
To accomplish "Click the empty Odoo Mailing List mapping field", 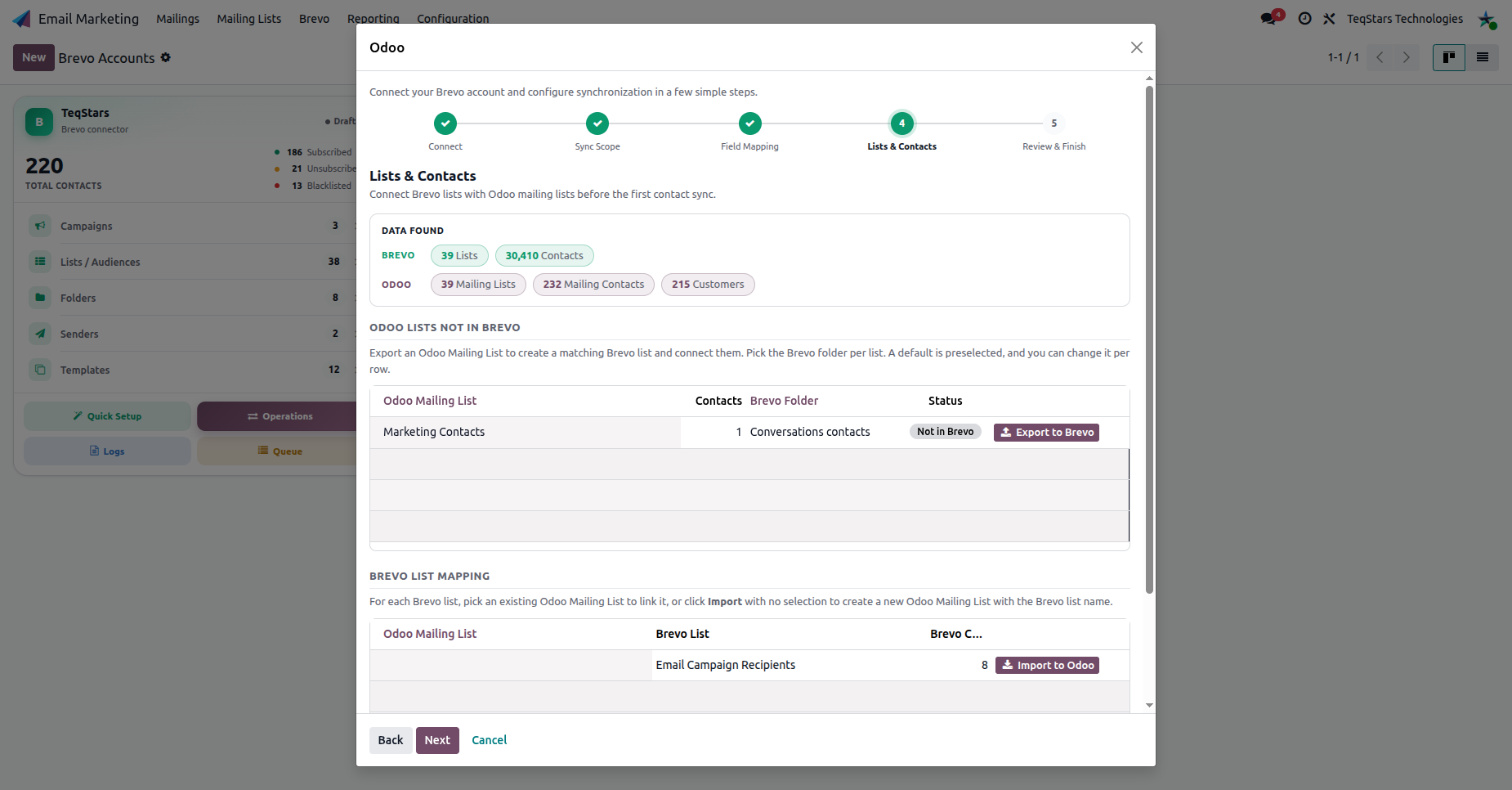I will coord(511,666).
